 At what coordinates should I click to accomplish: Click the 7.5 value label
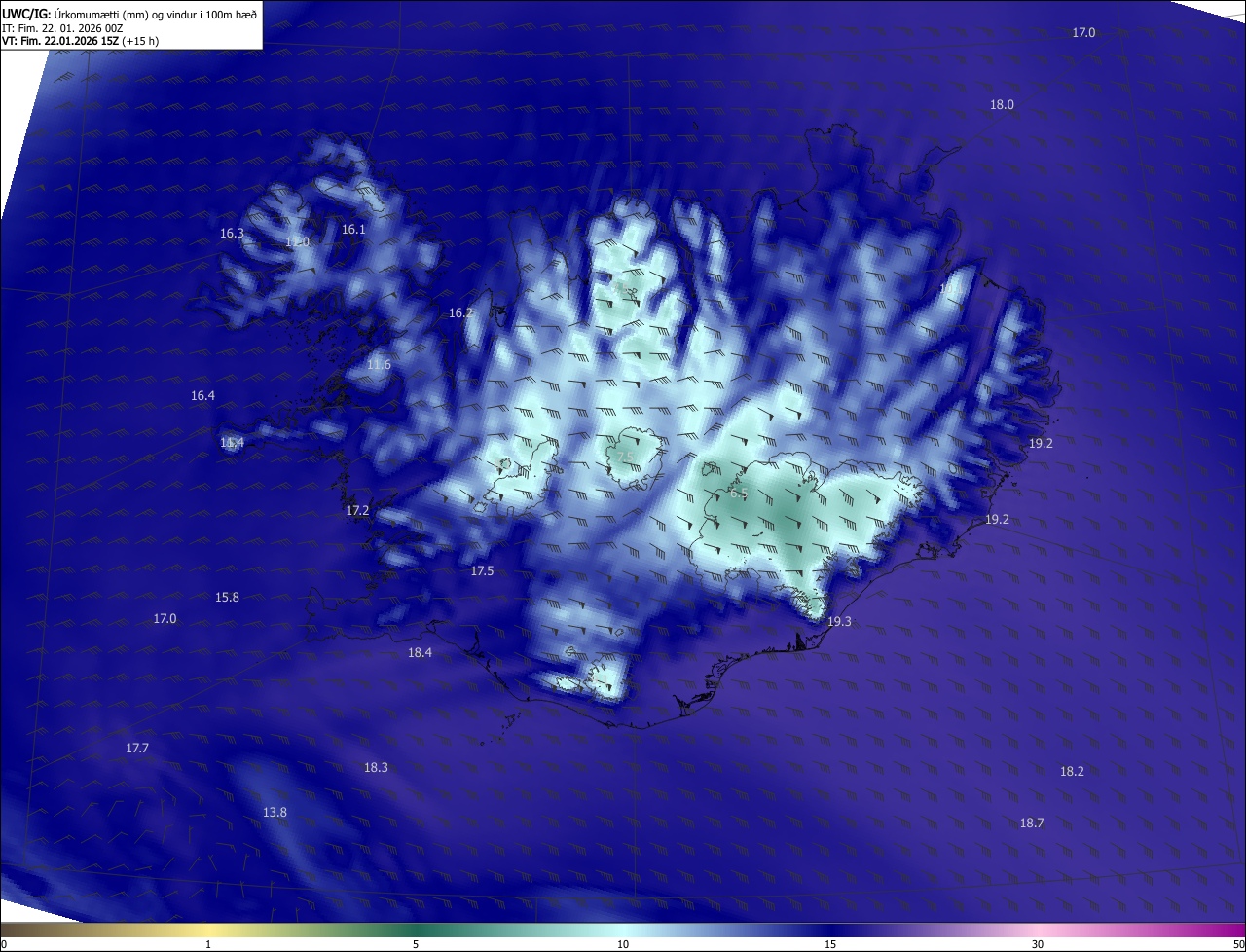[626, 458]
